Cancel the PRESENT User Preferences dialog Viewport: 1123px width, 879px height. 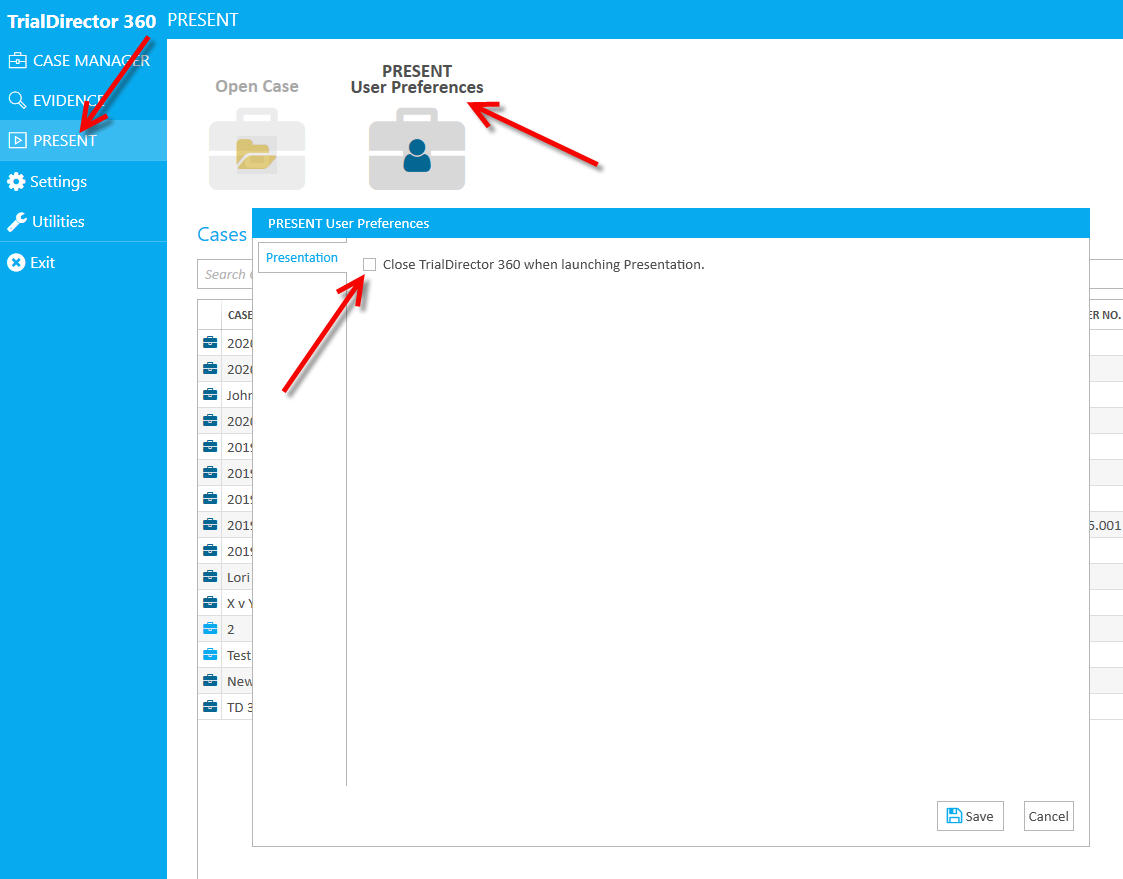tap(1049, 816)
